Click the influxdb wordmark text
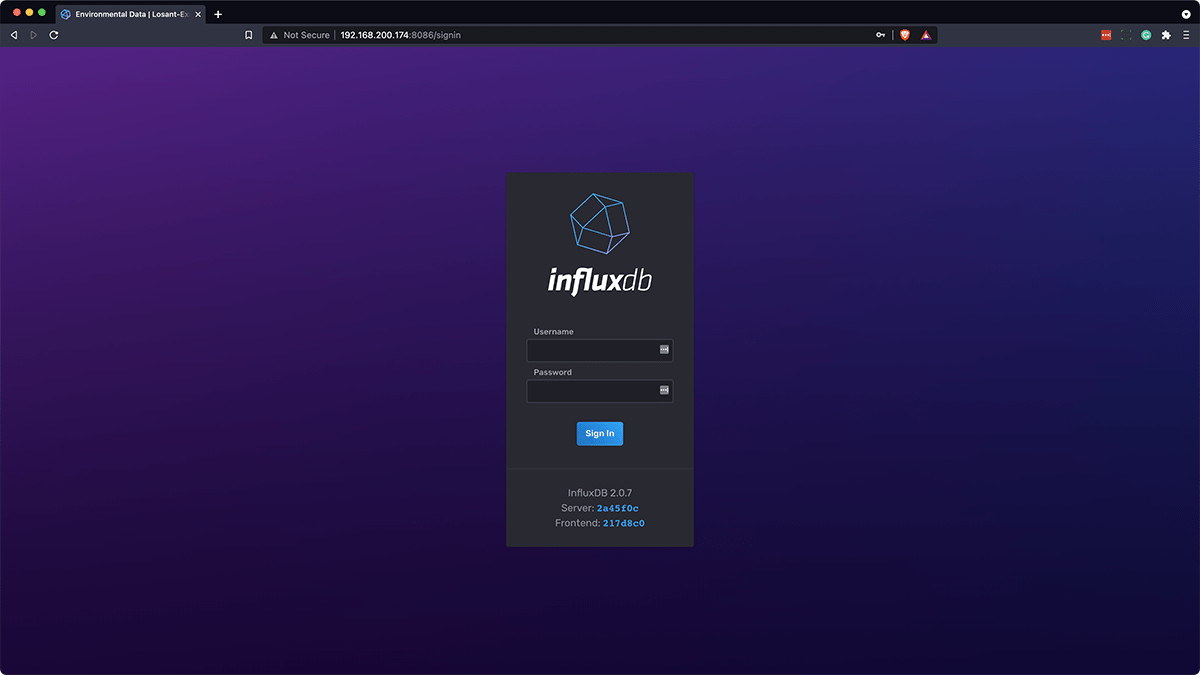The width and height of the screenshot is (1200, 675). point(600,280)
